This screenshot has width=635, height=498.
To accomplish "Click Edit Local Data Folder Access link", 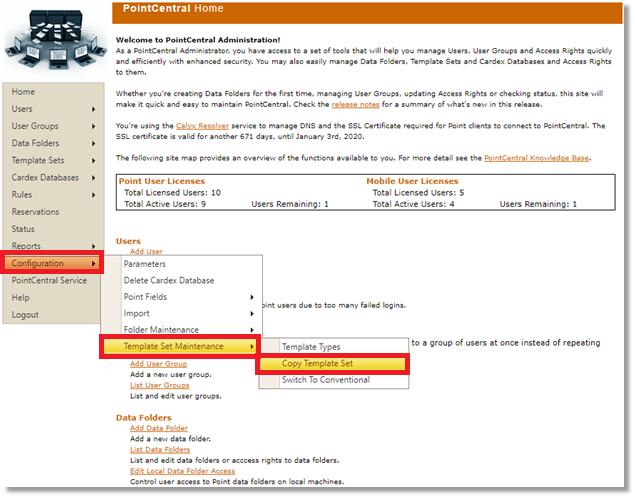I will [182, 471].
